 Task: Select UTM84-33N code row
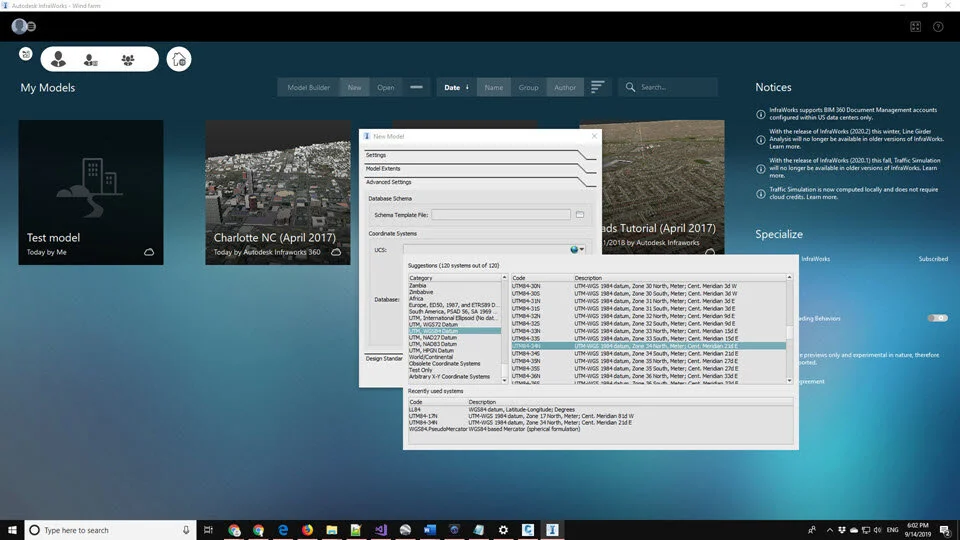pyautogui.click(x=648, y=331)
